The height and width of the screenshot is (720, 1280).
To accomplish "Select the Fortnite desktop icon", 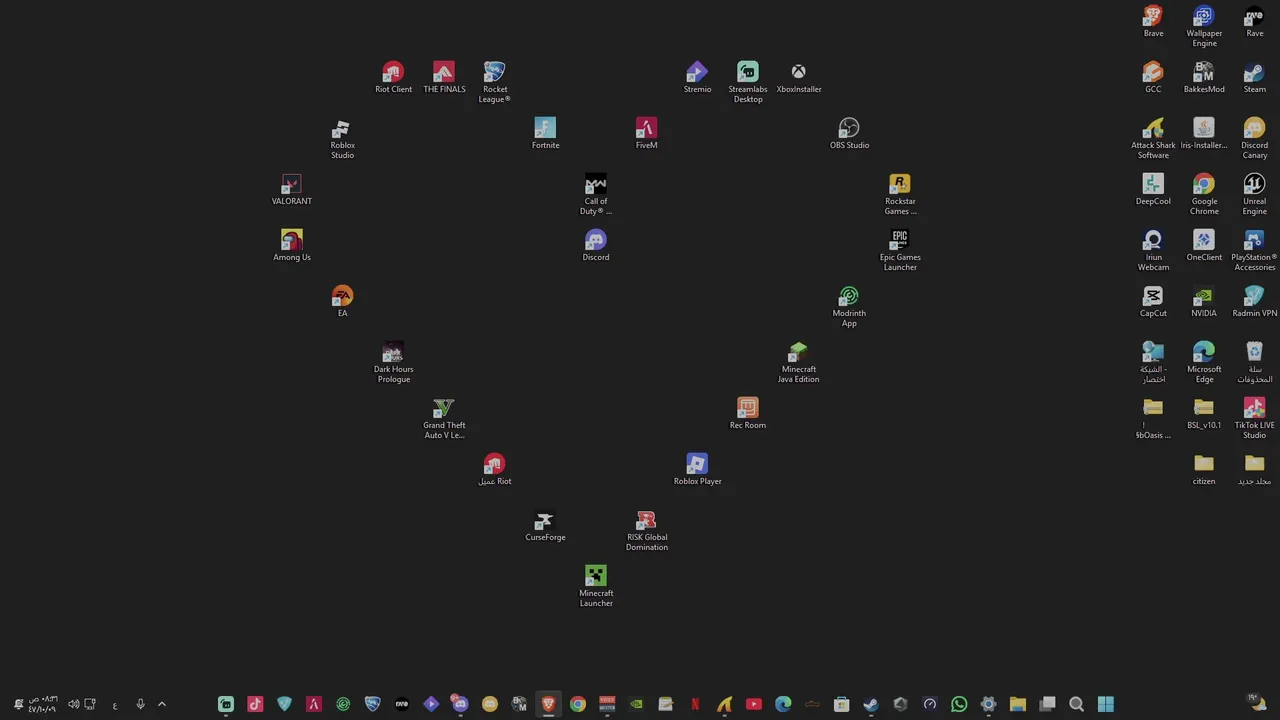I will 545,133.
